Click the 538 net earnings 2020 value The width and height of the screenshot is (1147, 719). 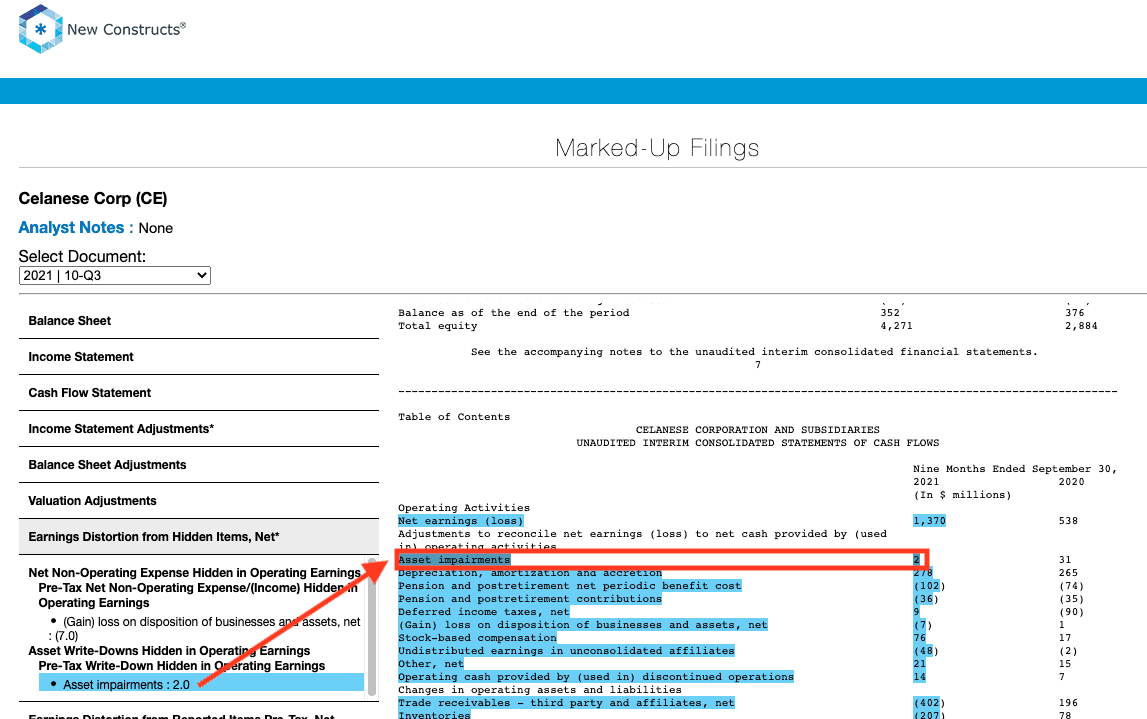point(1068,521)
